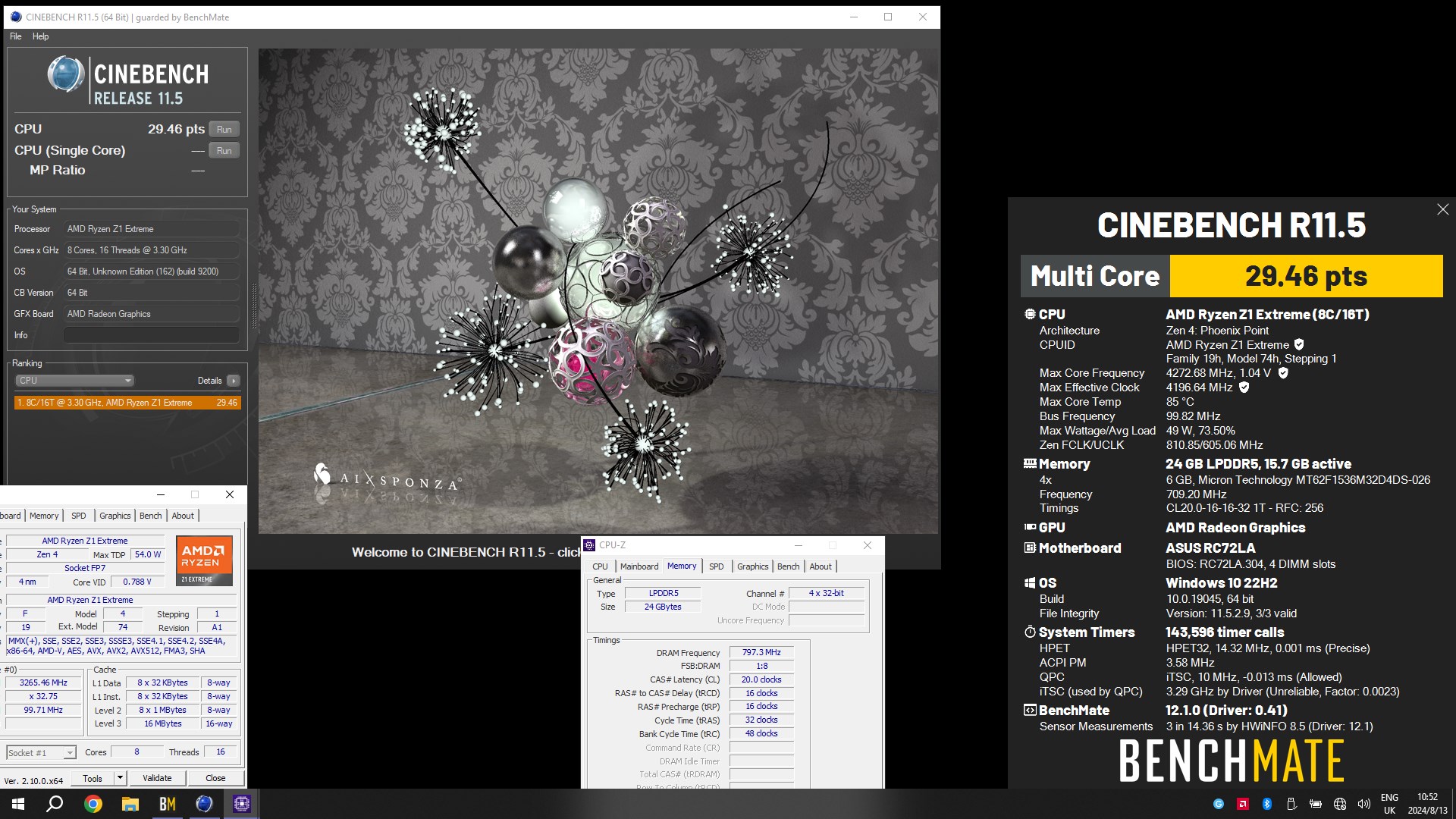
Task: Switch to Cinebench taskbar icon
Action: [x=205, y=804]
